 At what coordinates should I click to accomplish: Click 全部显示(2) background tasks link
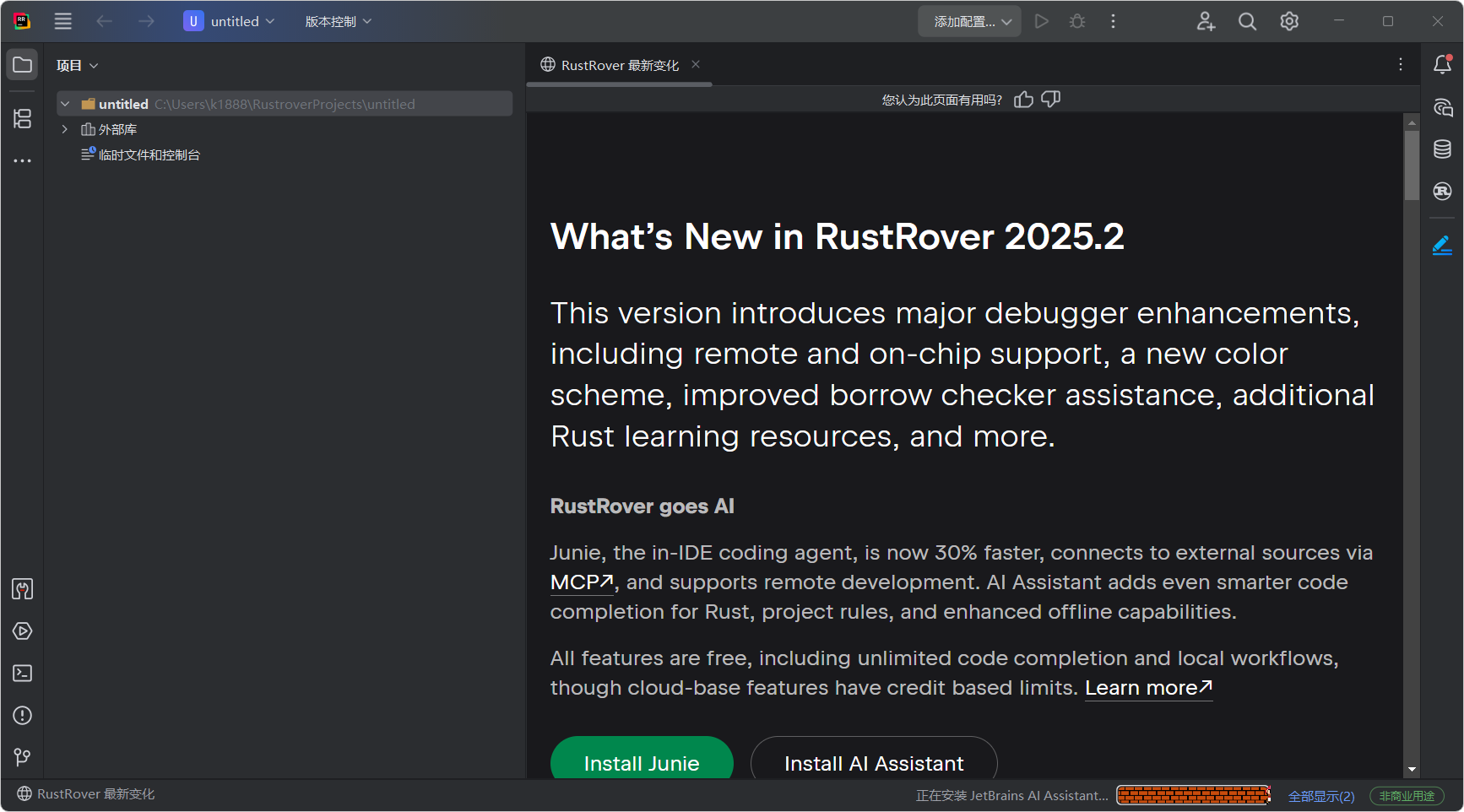click(1320, 796)
